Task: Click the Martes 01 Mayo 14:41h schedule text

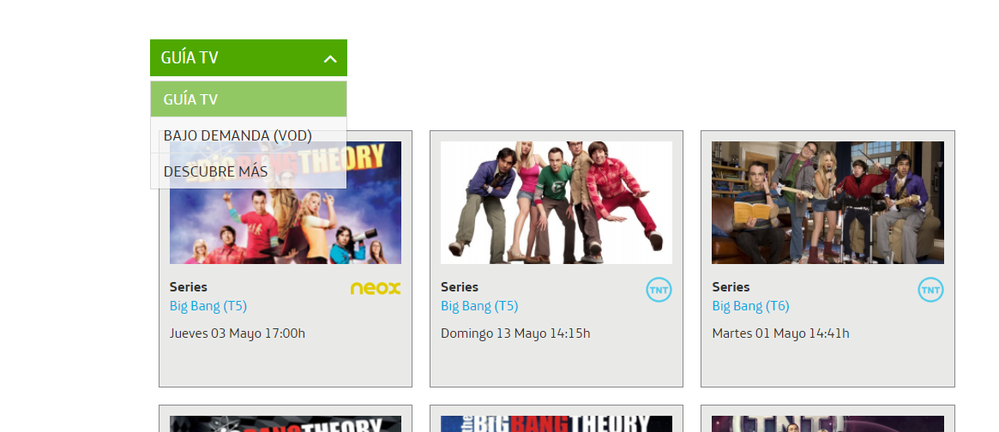Action: pyautogui.click(x=780, y=333)
